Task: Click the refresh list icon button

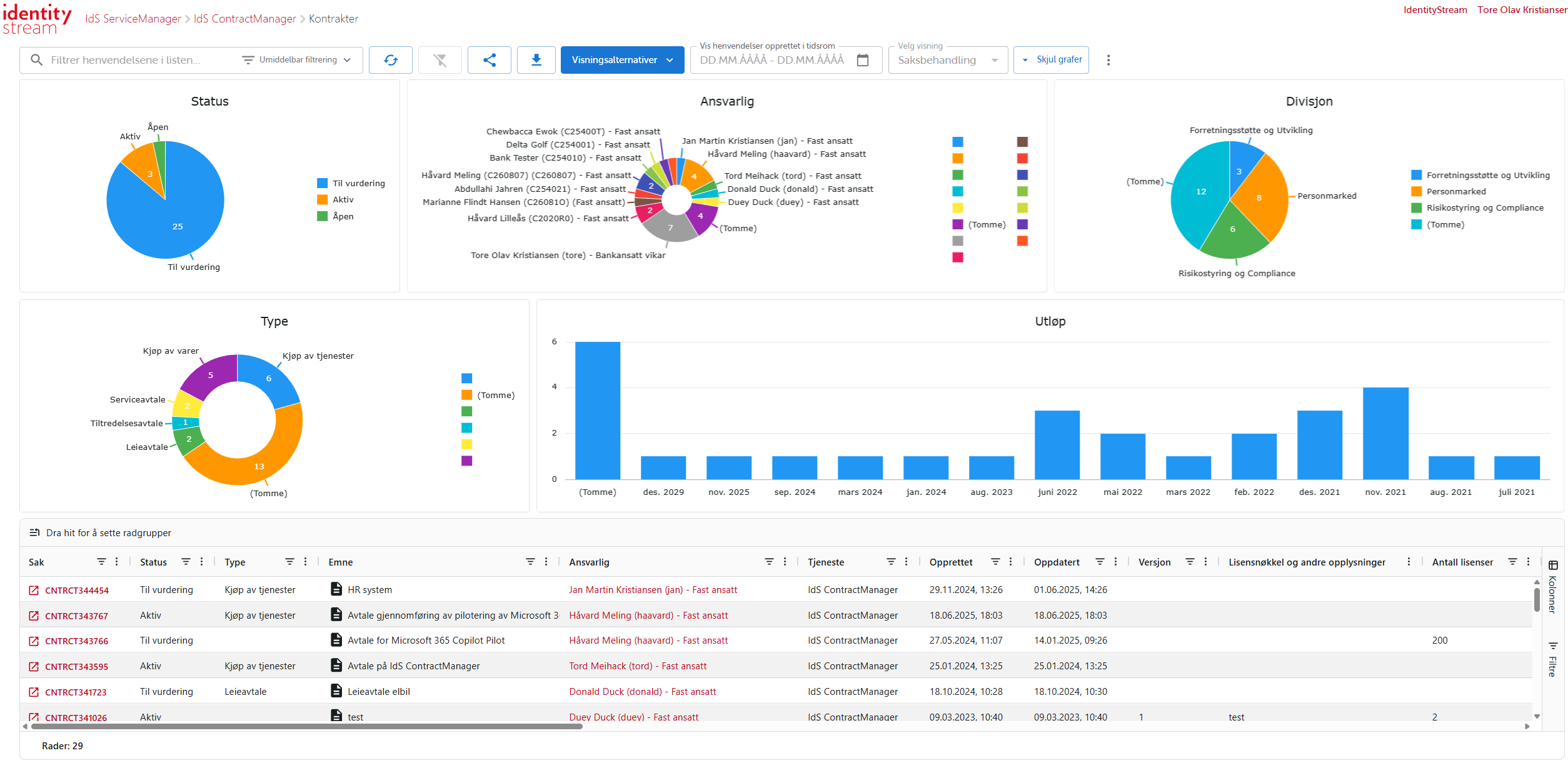Action: 390,60
